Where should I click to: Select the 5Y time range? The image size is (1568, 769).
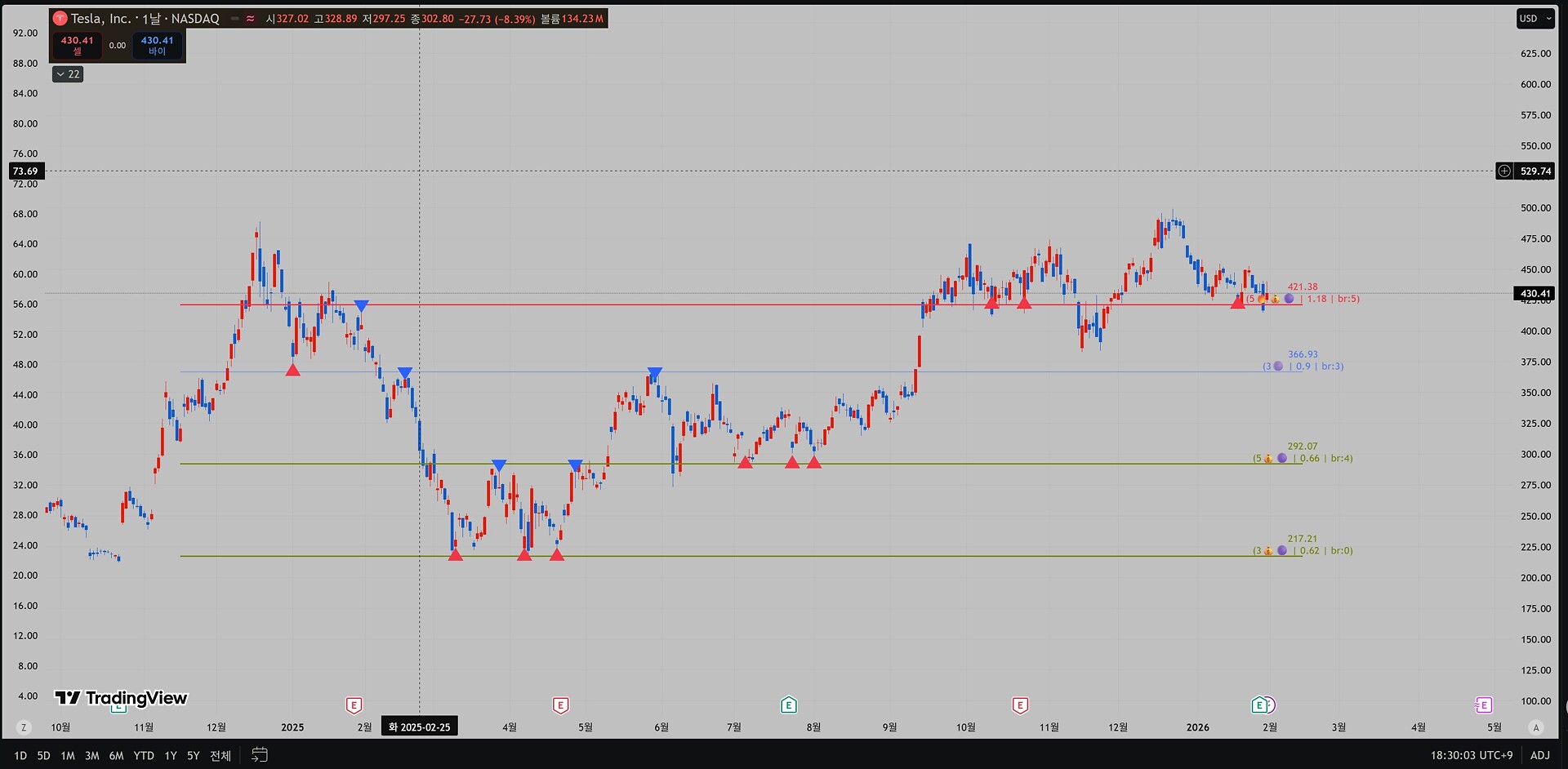194,756
